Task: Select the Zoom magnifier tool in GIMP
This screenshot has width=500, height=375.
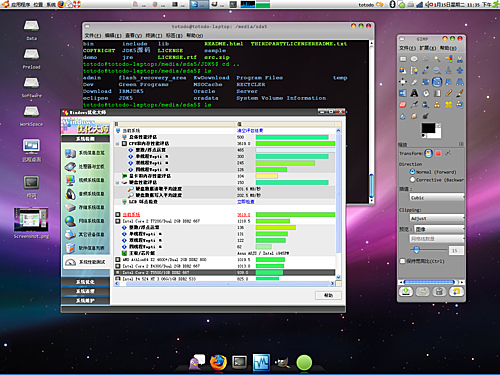Action: click(437, 70)
